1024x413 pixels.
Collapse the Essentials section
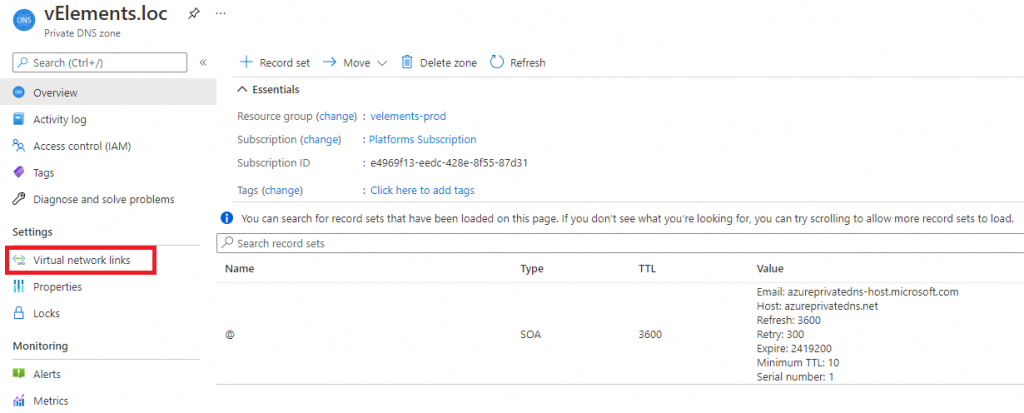tap(241, 90)
